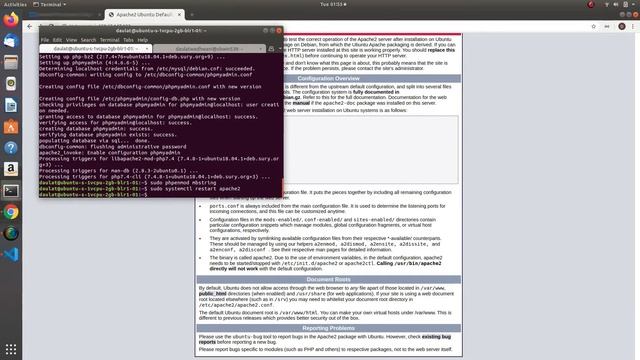Expand the system menu arrow
Screen dimensions: 640x360
click(x=634, y=4)
